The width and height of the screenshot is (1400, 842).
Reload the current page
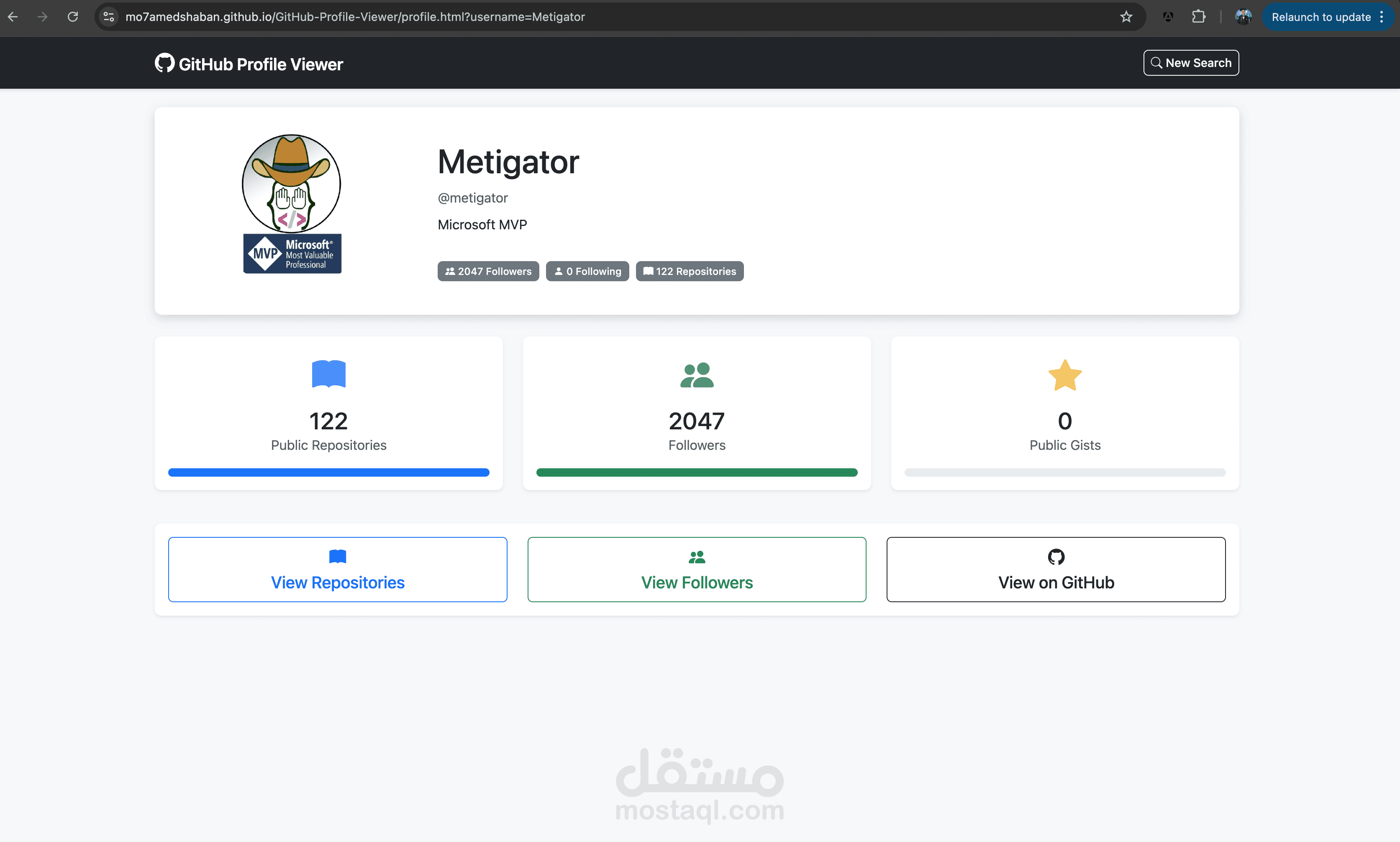73,17
